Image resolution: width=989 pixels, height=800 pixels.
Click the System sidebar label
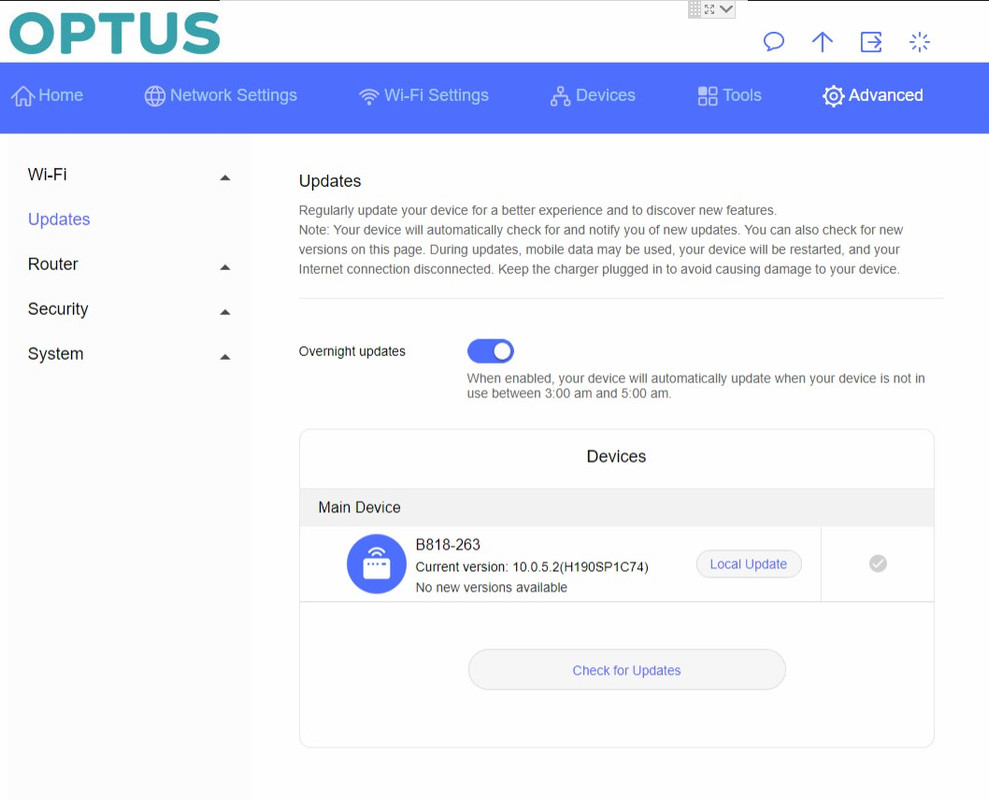pyautogui.click(x=56, y=353)
